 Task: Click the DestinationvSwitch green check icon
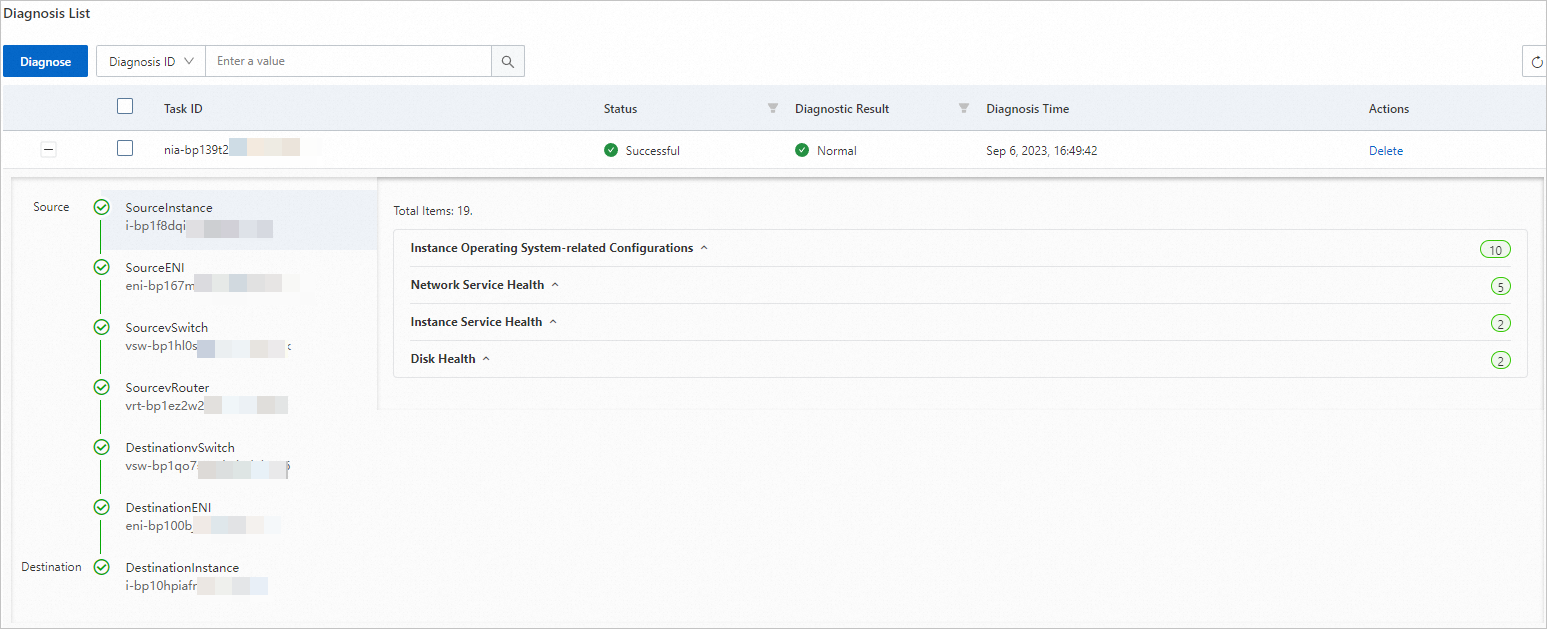click(x=101, y=447)
